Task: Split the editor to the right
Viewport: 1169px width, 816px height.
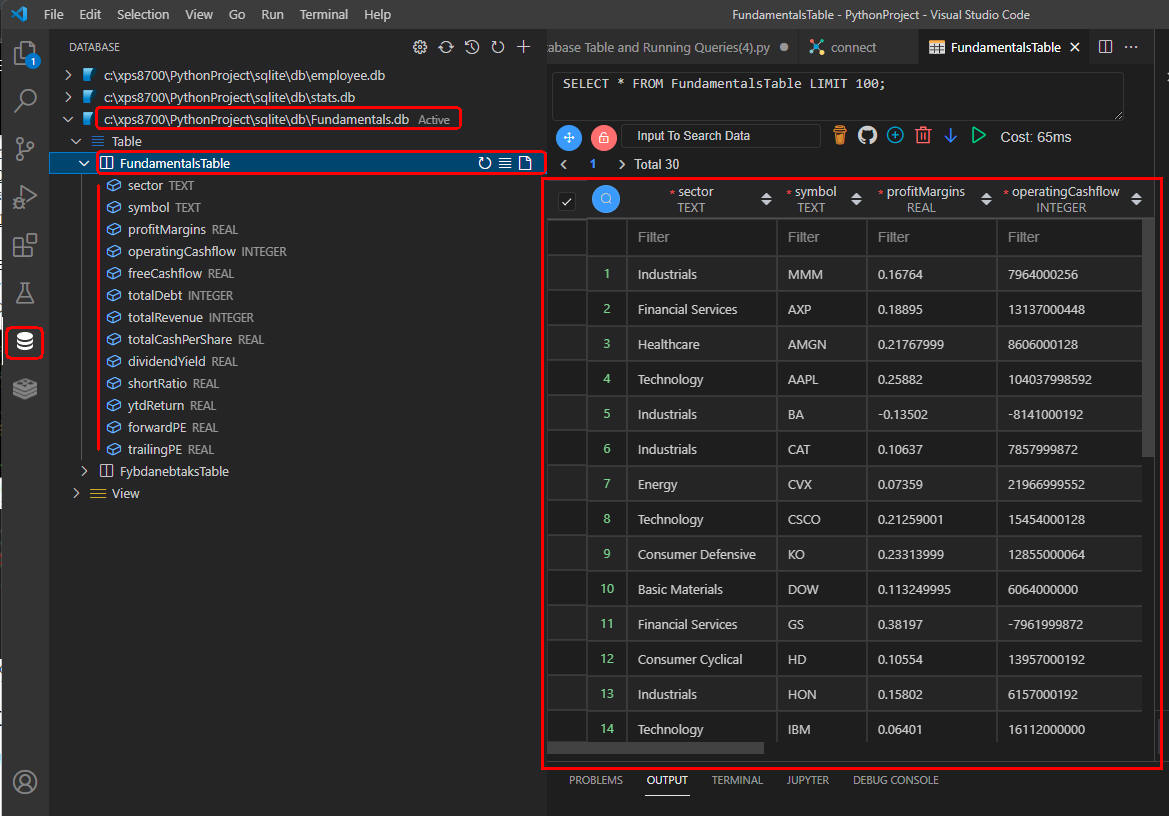Action: tap(1106, 47)
